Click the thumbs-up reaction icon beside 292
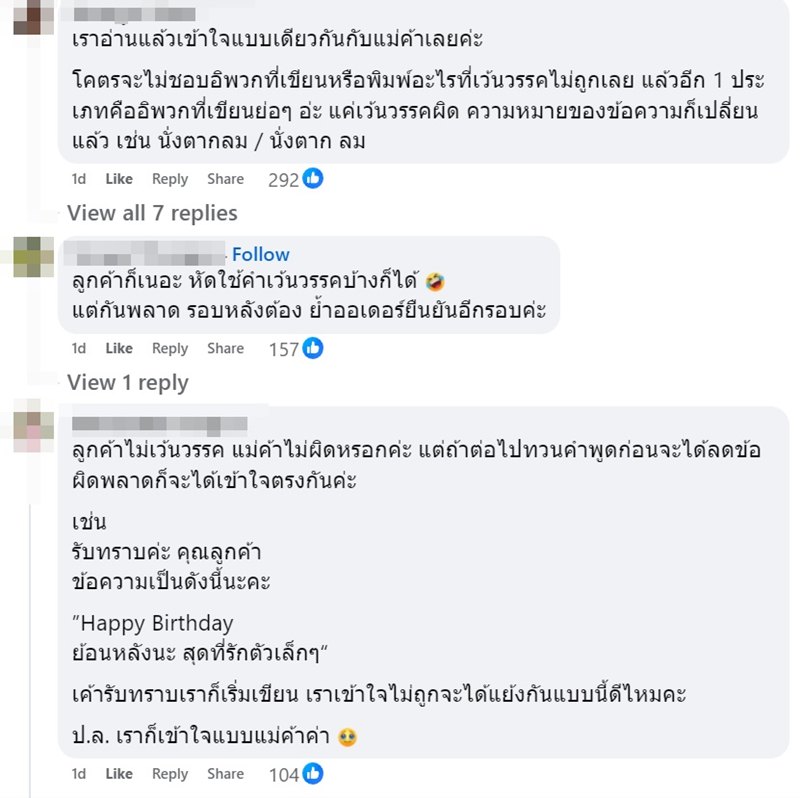 (x=309, y=178)
